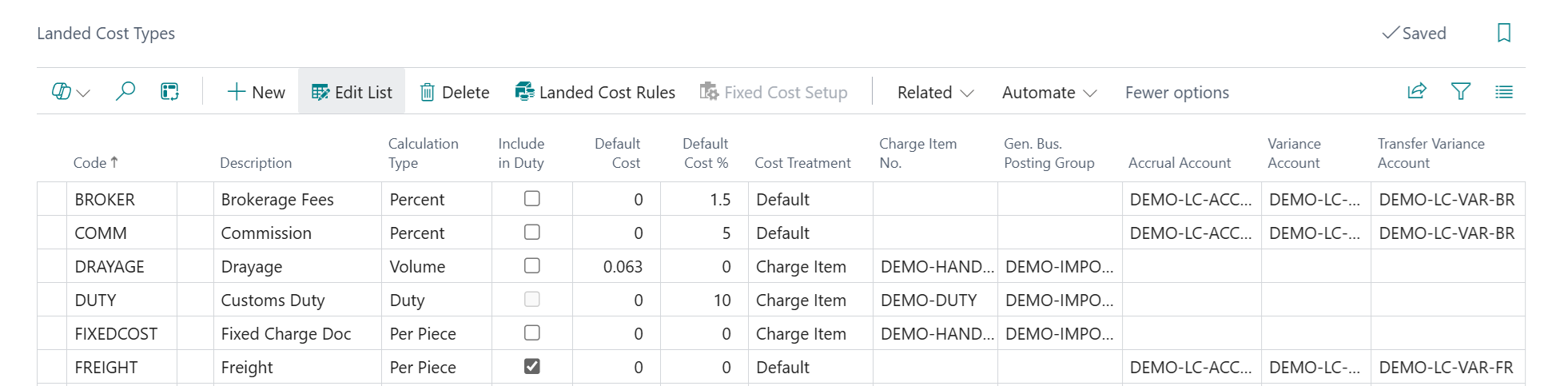Screen dimensions: 1568x386
Task: Expand the Related menu
Action: pyautogui.click(x=934, y=93)
